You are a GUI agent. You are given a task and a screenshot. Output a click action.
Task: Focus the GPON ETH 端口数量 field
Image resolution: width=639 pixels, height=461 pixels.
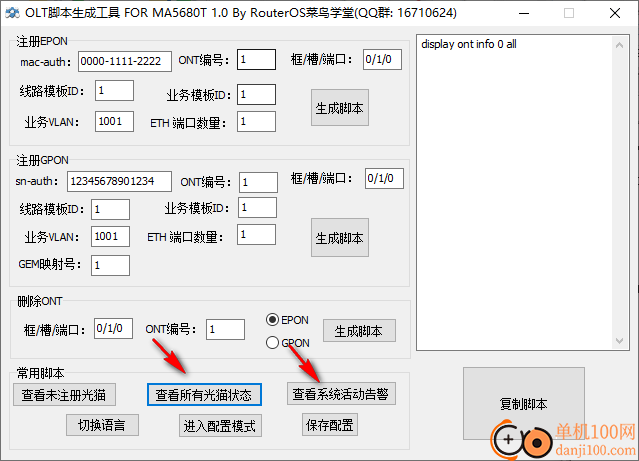click(256, 235)
